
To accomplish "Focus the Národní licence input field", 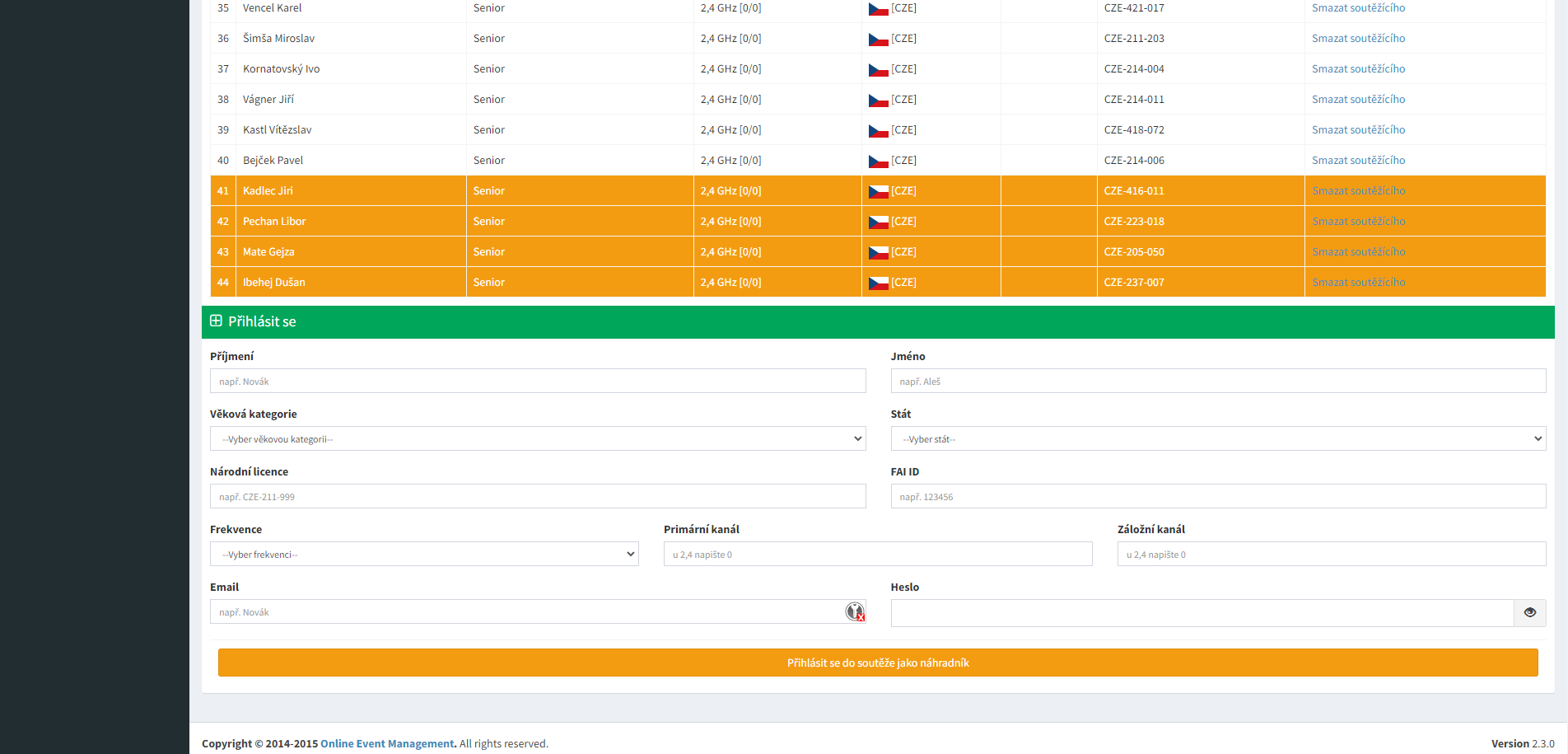I will coord(538,496).
